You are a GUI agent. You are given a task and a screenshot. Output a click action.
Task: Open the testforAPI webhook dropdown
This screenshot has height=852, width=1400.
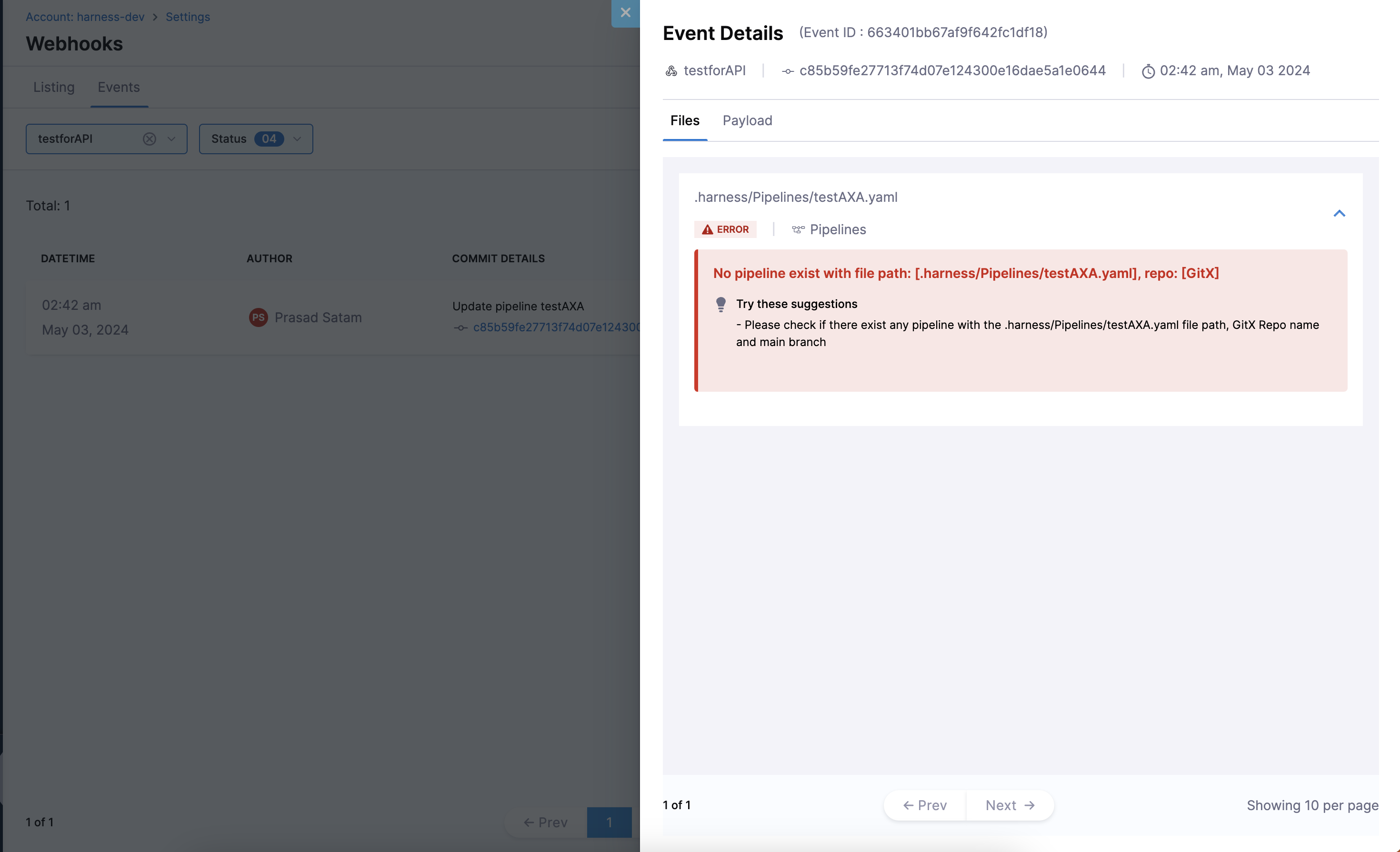[171, 139]
